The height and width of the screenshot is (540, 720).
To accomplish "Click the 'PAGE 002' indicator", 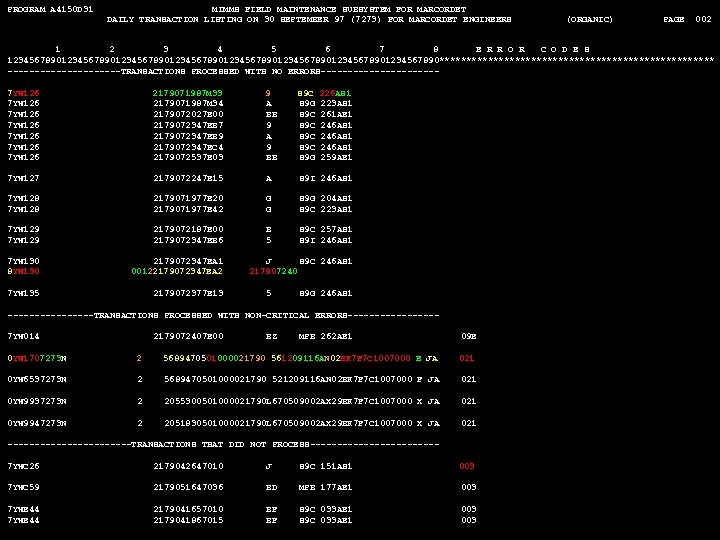I will pyautogui.click(x=687, y=19).
